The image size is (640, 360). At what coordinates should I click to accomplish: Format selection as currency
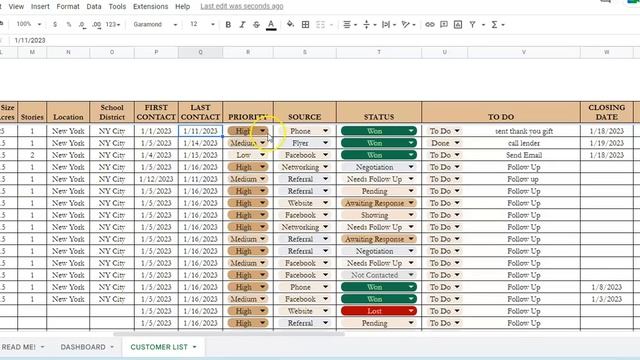(55, 24)
